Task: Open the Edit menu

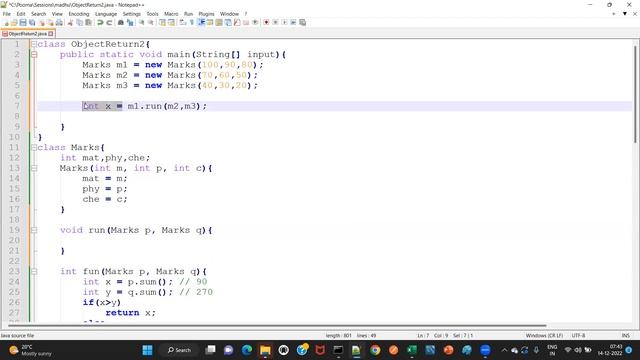Action: pos(21,14)
